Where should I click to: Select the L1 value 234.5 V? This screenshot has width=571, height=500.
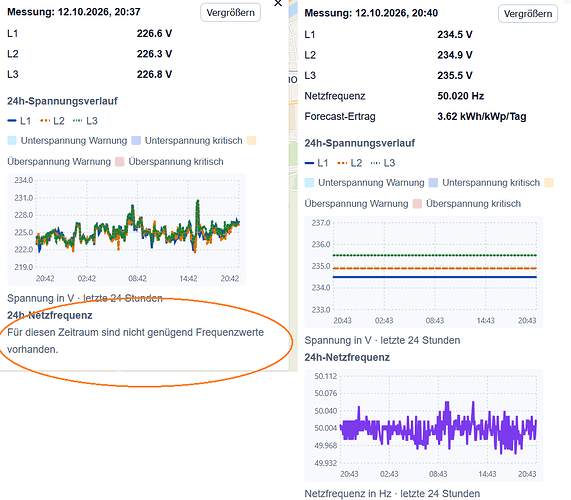click(x=455, y=35)
